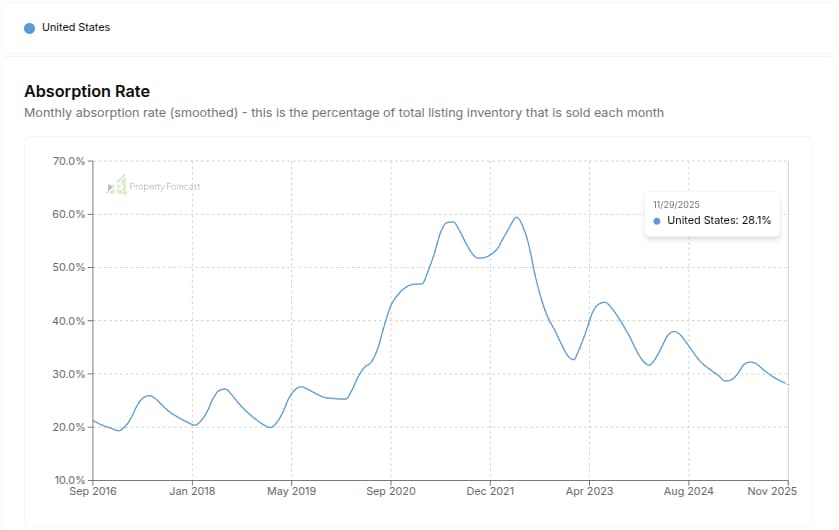Click the chart subtitle description text
The image size is (839, 530).
343,113
